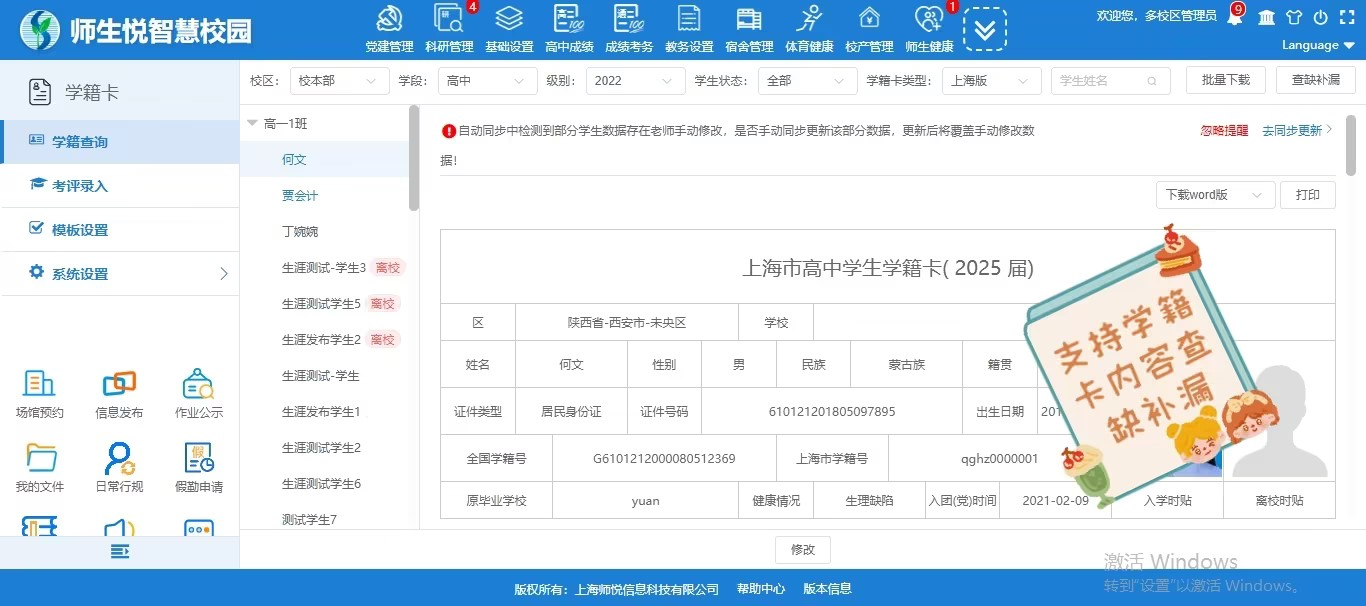
Task: Open 模板设置 in the left menu
Action: (x=80, y=230)
